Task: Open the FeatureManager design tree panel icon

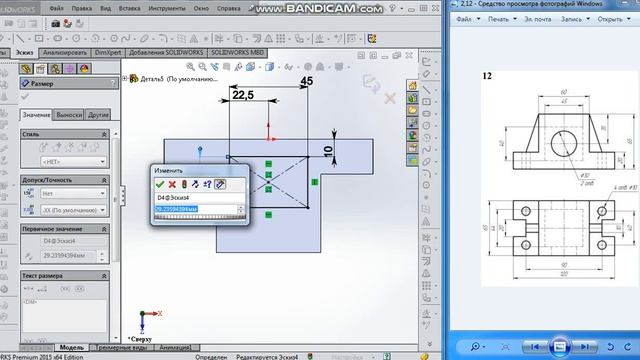Action: [x=26, y=69]
